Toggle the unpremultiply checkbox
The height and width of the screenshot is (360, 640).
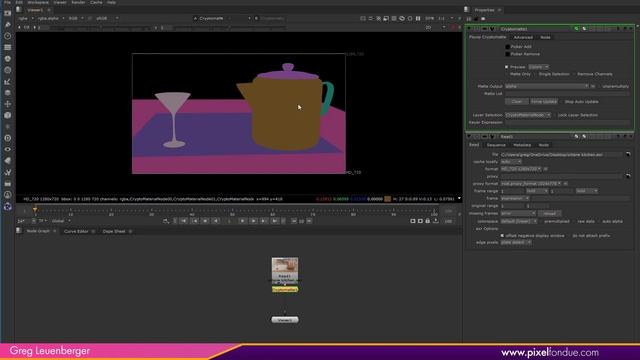(x=599, y=87)
